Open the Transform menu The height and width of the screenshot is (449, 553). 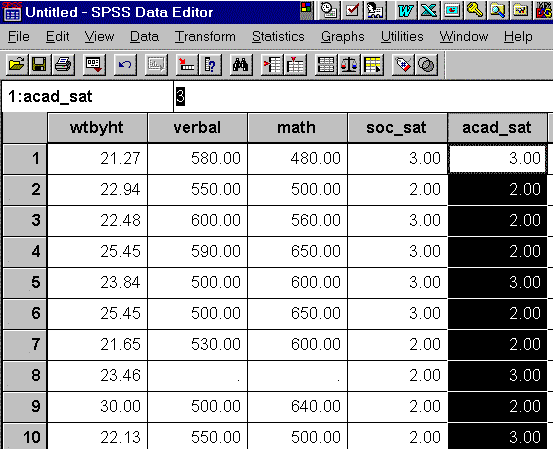click(x=205, y=37)
